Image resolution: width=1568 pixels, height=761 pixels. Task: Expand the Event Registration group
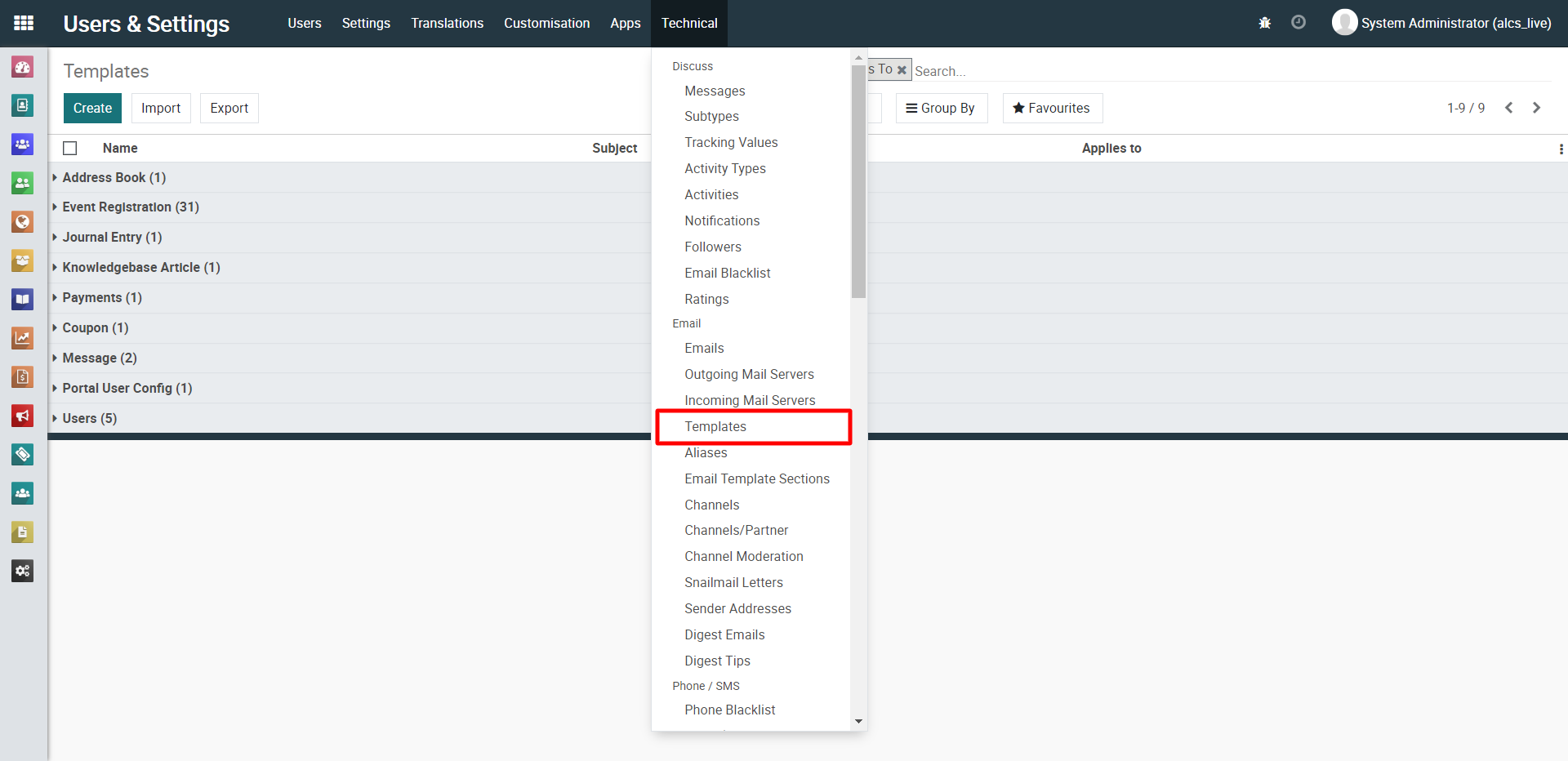[130, 207]
